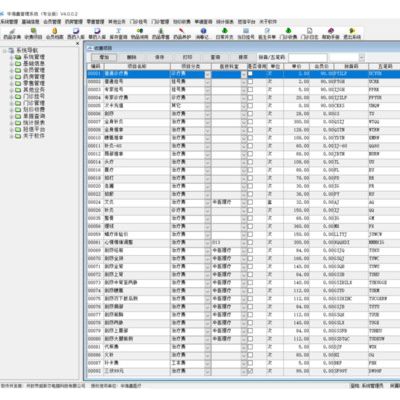Click the 增加 button
Viewport: 400px width, 400px height.
coord(104,57)
